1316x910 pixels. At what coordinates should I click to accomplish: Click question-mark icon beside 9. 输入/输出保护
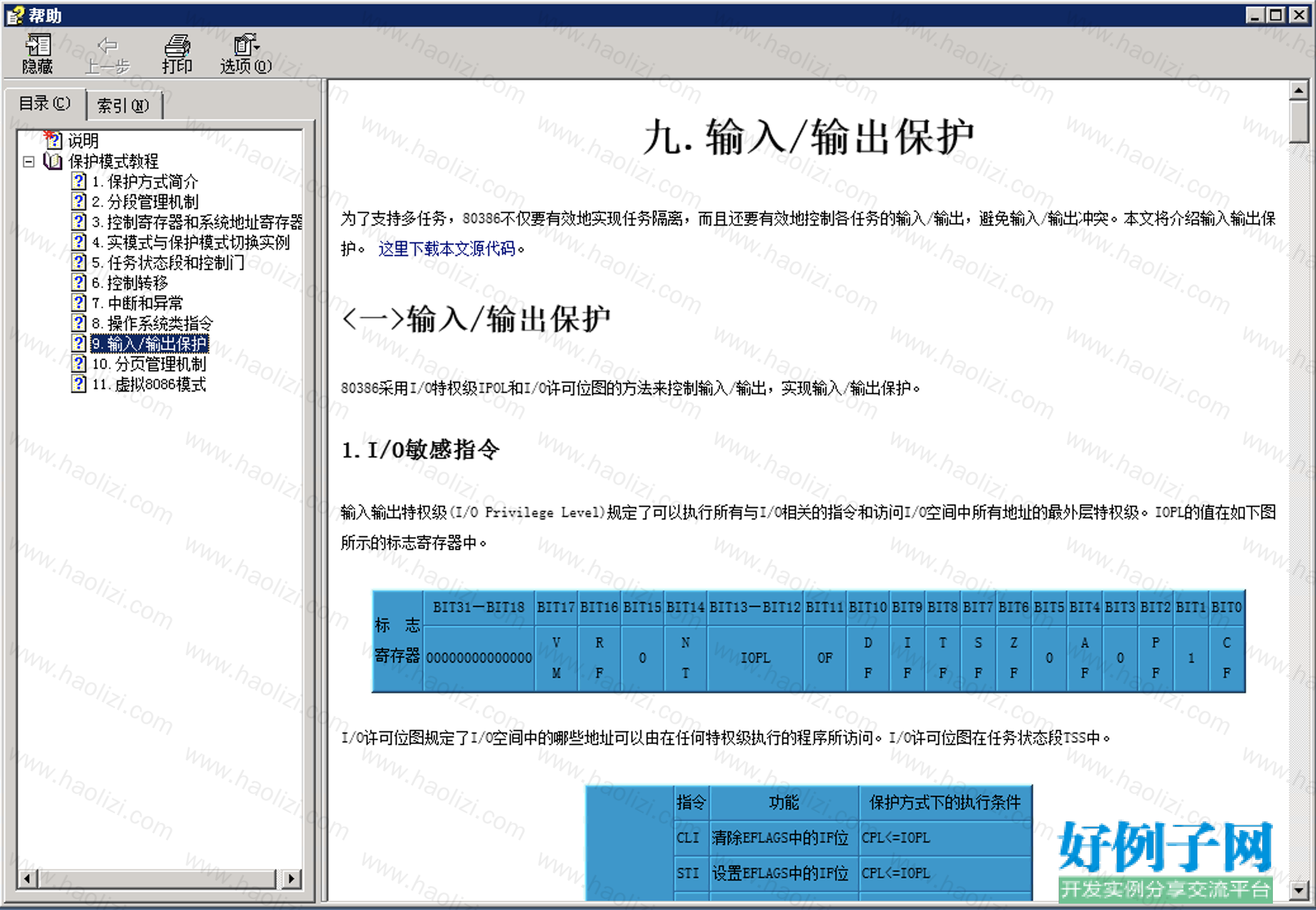[79, 343]
